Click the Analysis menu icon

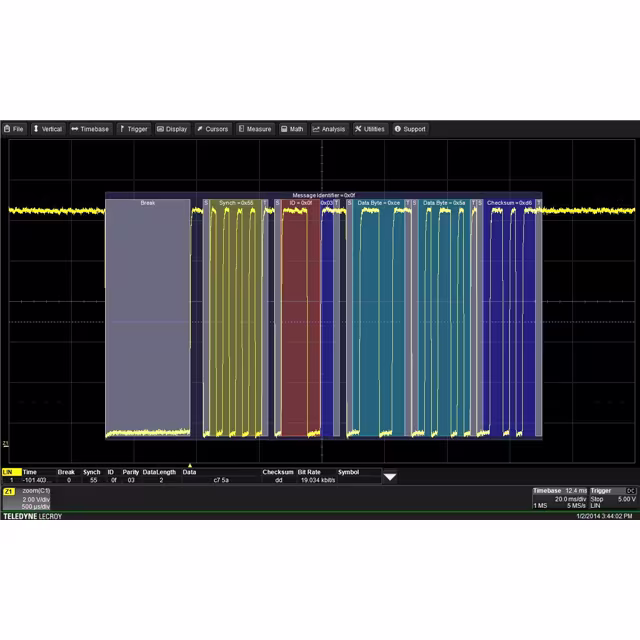[x=316, y=129]
